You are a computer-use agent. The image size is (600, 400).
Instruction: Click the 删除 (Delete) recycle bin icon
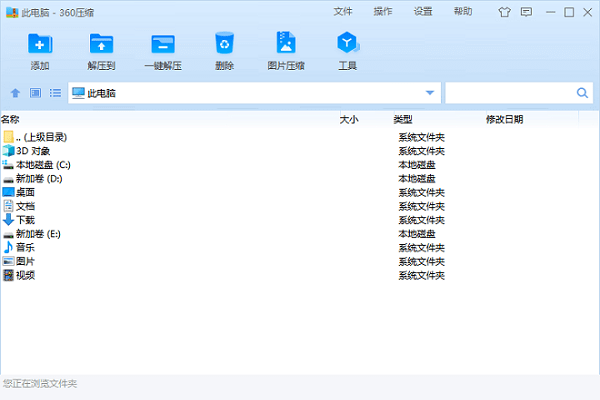[x=224, y=45]
